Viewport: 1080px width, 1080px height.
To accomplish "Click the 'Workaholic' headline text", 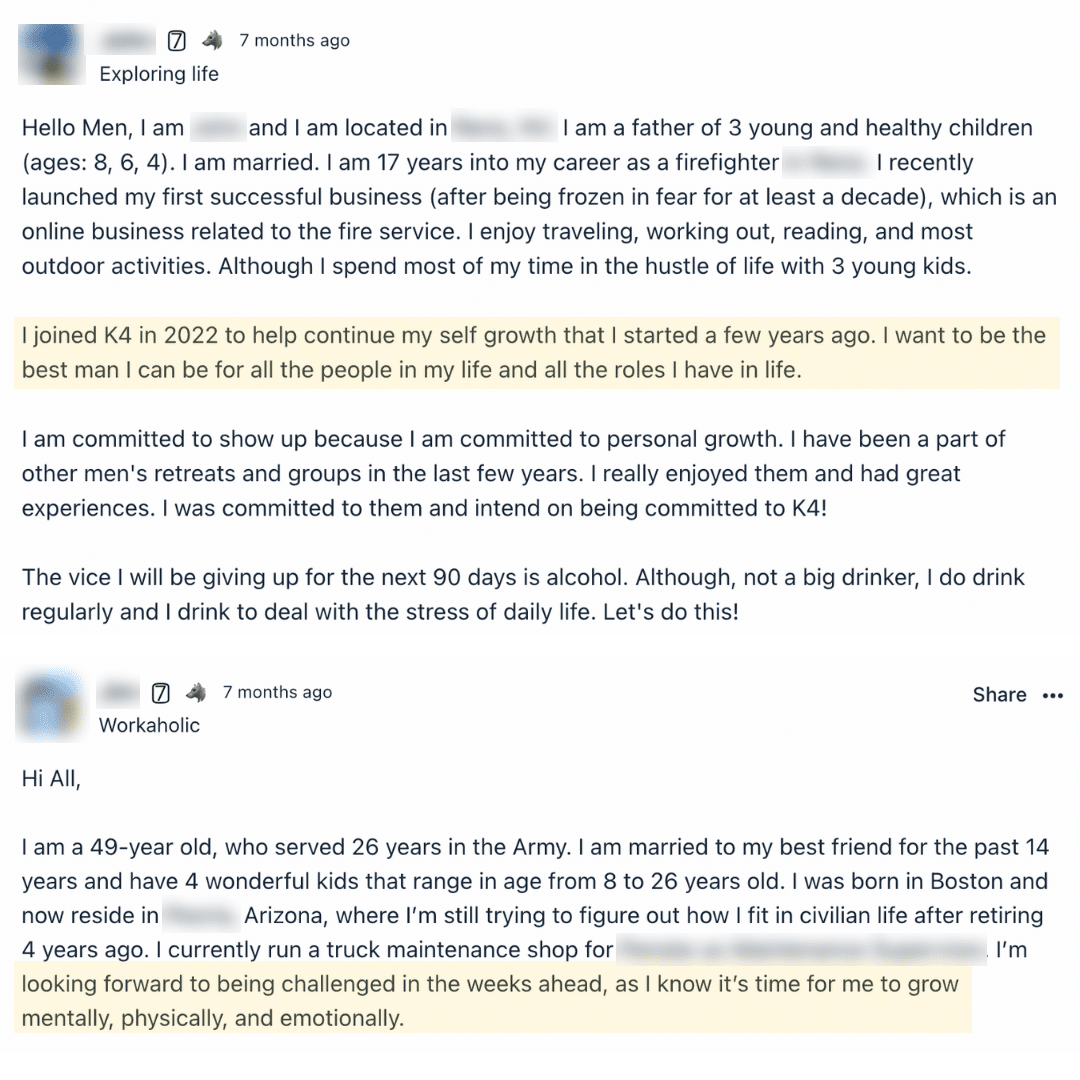I will (149, 725).
